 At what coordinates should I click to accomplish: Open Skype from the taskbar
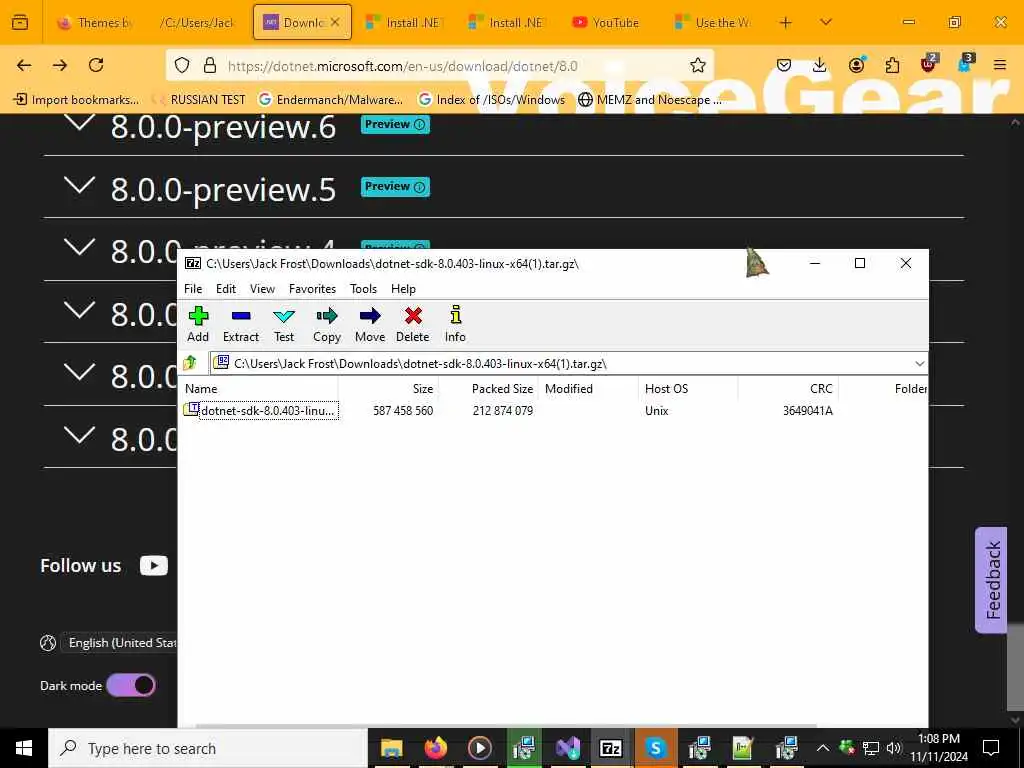(655, 748)
